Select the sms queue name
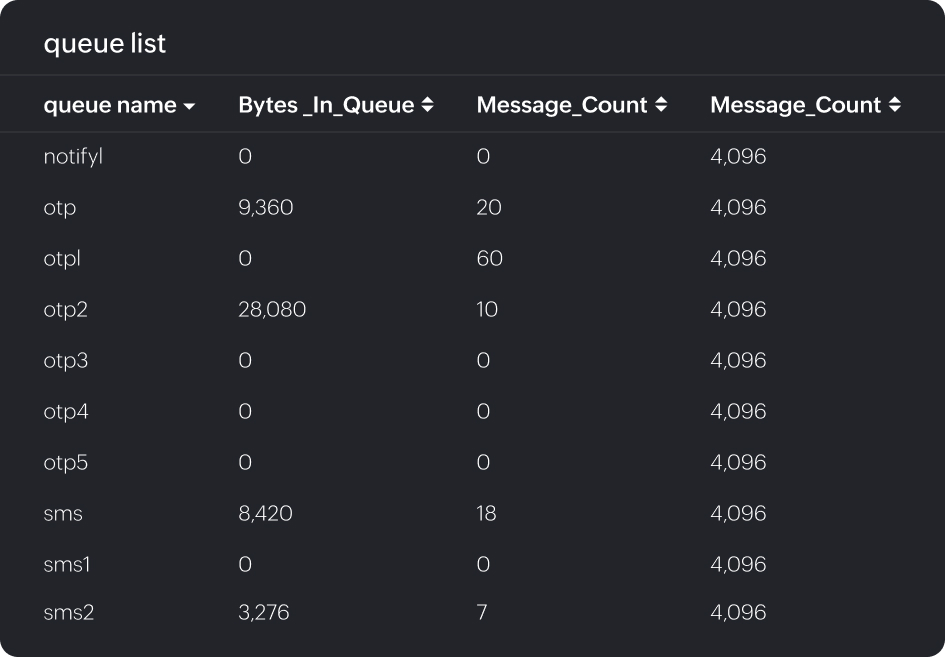The height and width of the screenshot is (657, 945). [x=63, y=514]
